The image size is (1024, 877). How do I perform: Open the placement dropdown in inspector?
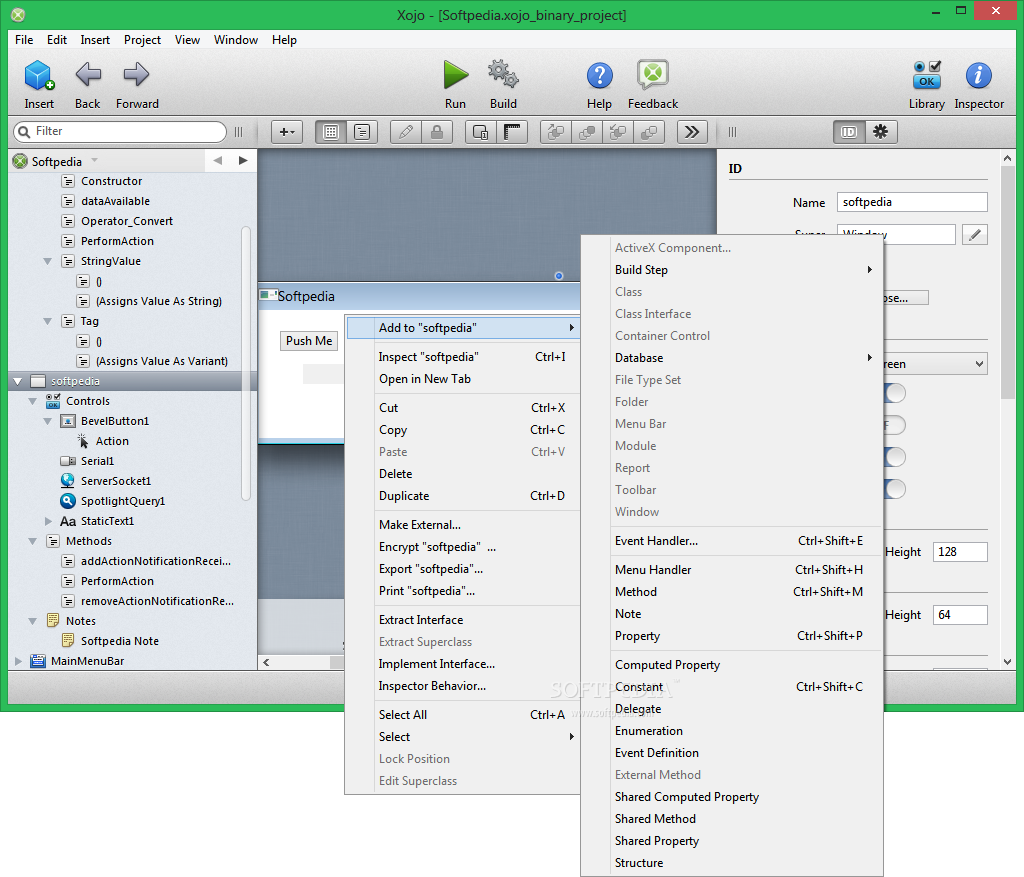(935, 364)
